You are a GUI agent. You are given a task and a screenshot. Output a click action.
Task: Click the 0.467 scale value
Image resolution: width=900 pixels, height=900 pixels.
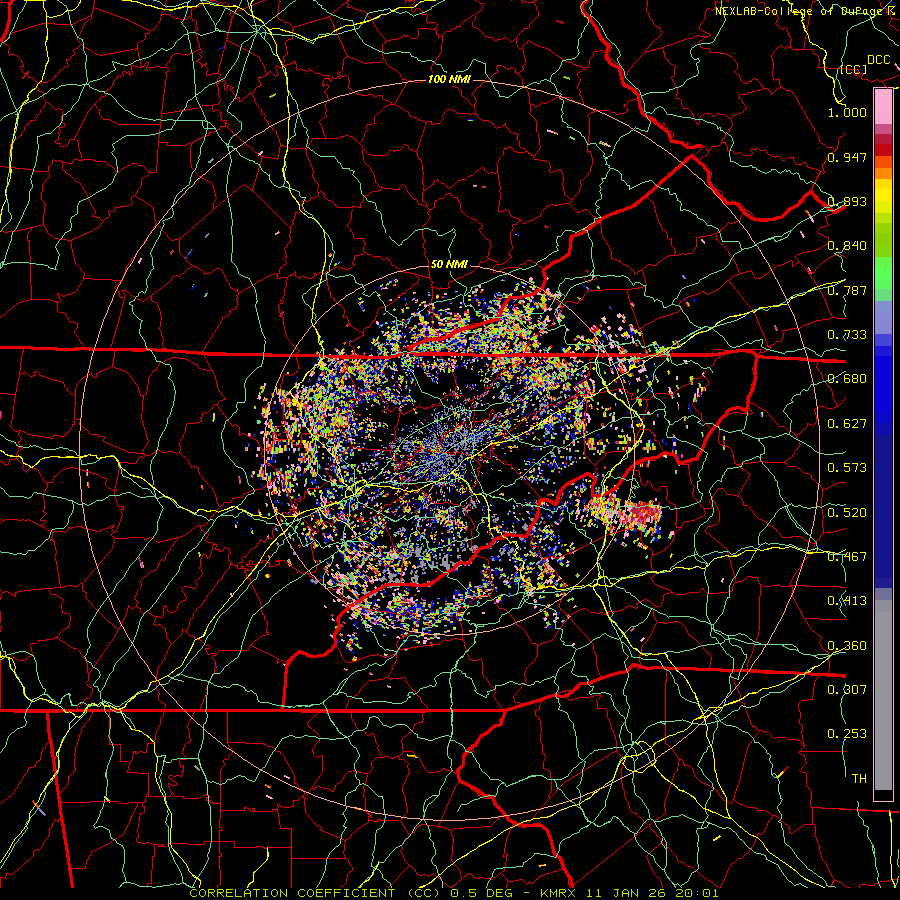pos(847,557)
